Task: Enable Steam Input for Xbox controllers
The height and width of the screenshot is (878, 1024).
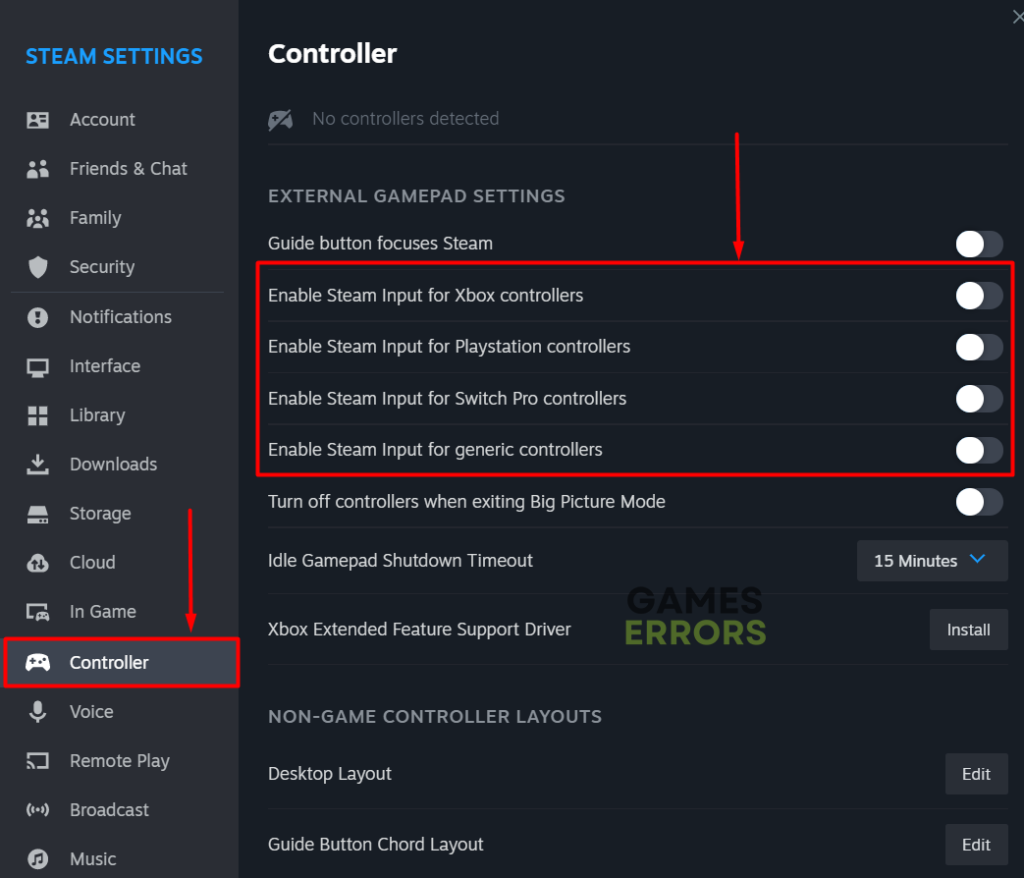Action: click(978, 295)
